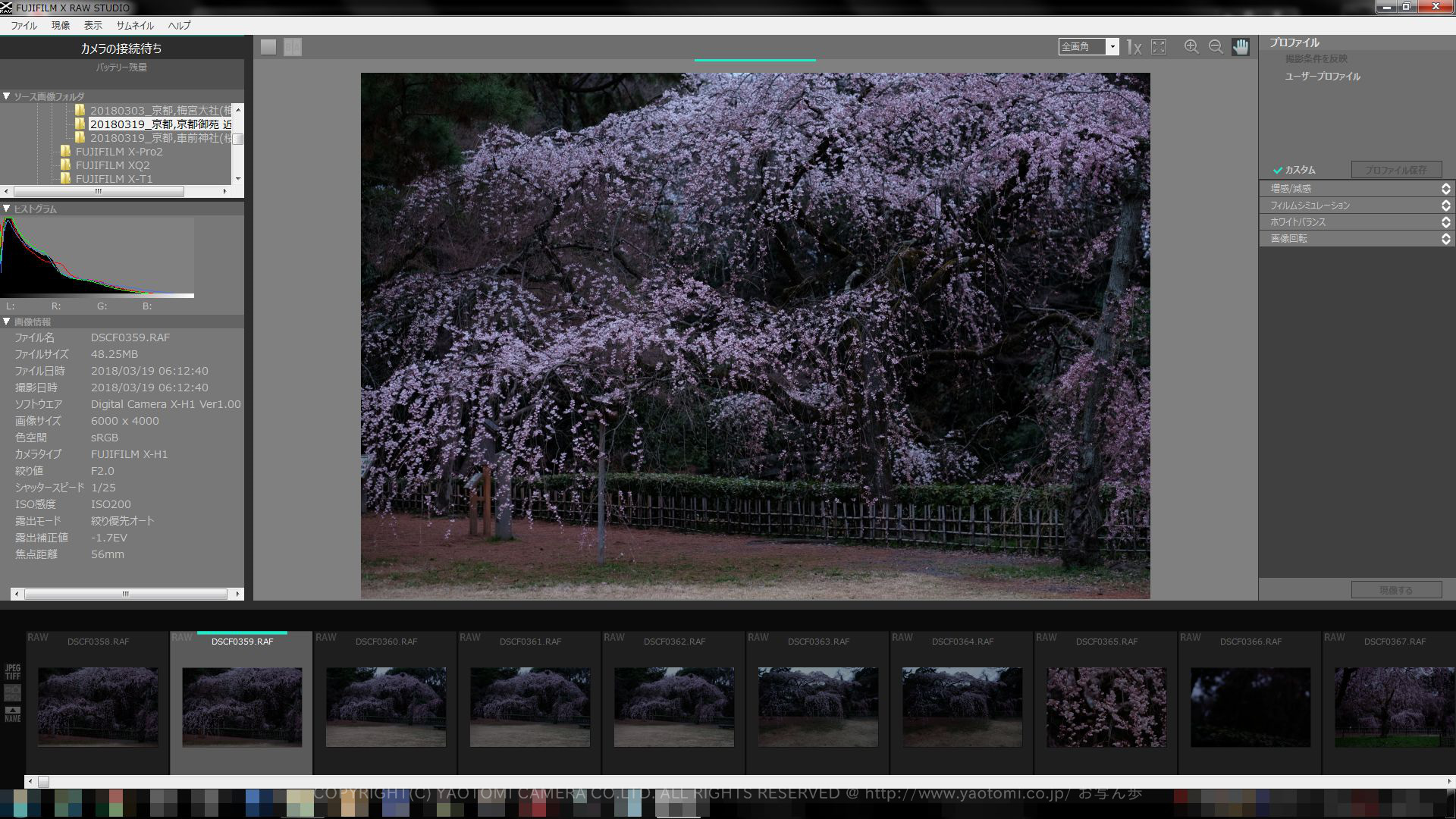Select thumbnail DSCF0366.RAF
The width and height of the screenshot is (1456, 819).
pyautogui.click(x=1250, y=702)
